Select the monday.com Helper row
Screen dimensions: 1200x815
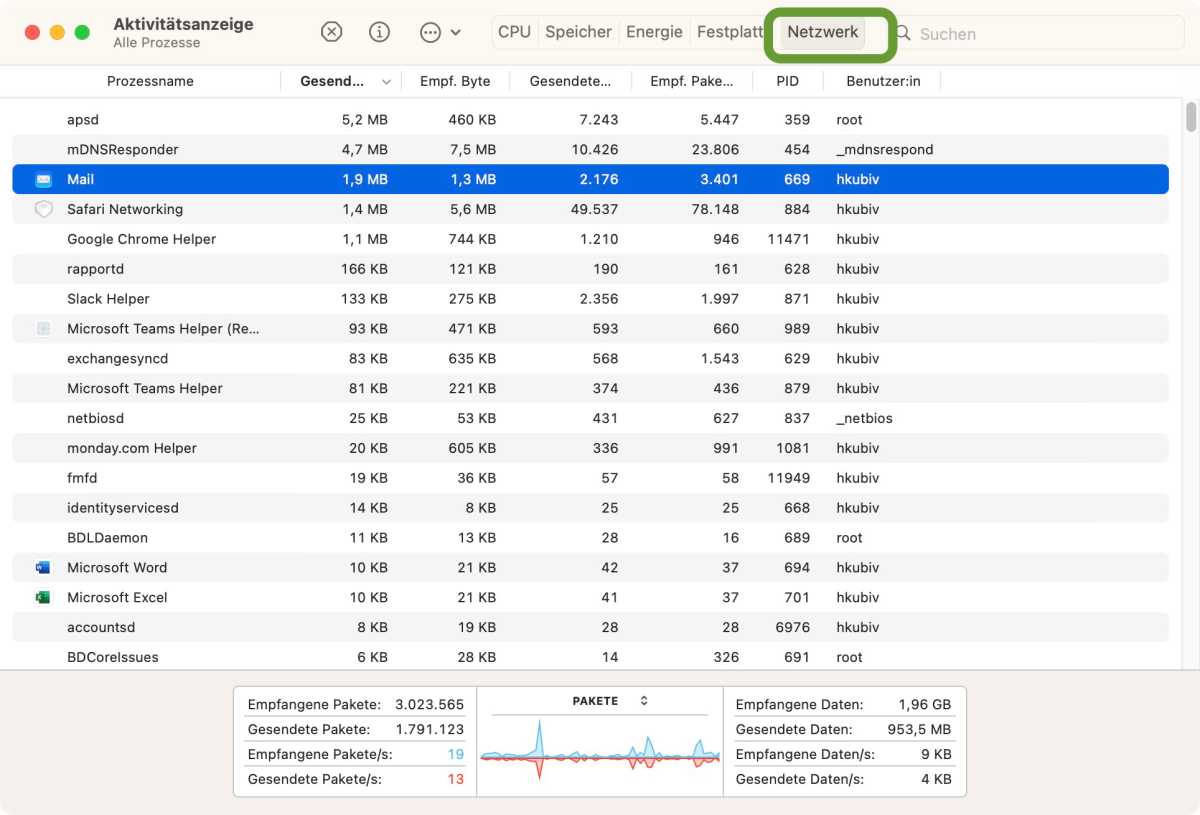pos(590,448)
